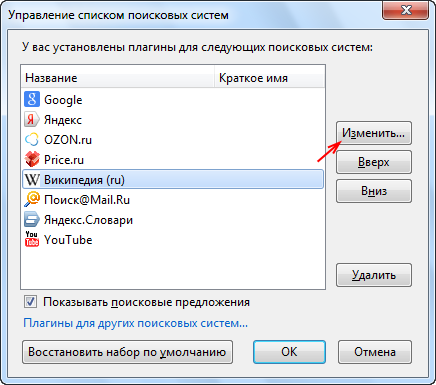Remove engine with Удалить button
436x385 pixels.
pyautogui.click(x=374, y=275)
